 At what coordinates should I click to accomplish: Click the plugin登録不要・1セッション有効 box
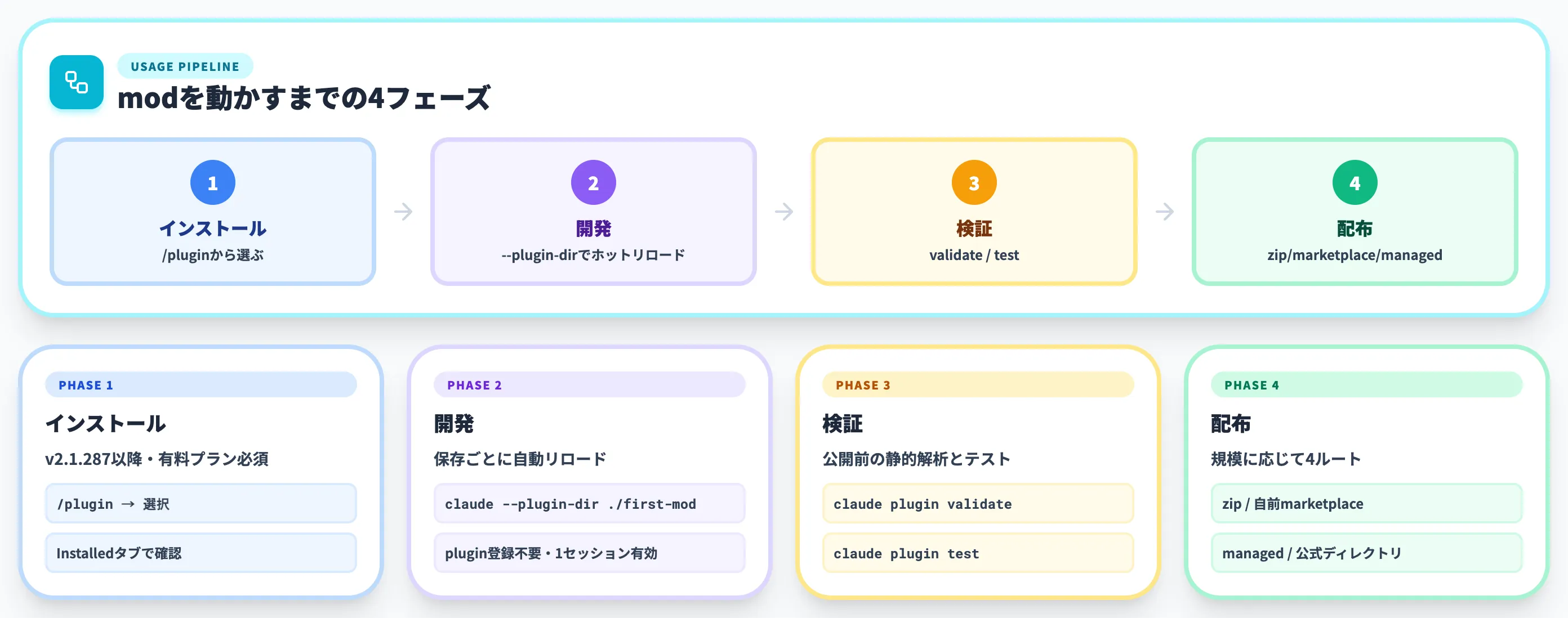(x=589, y=553)
